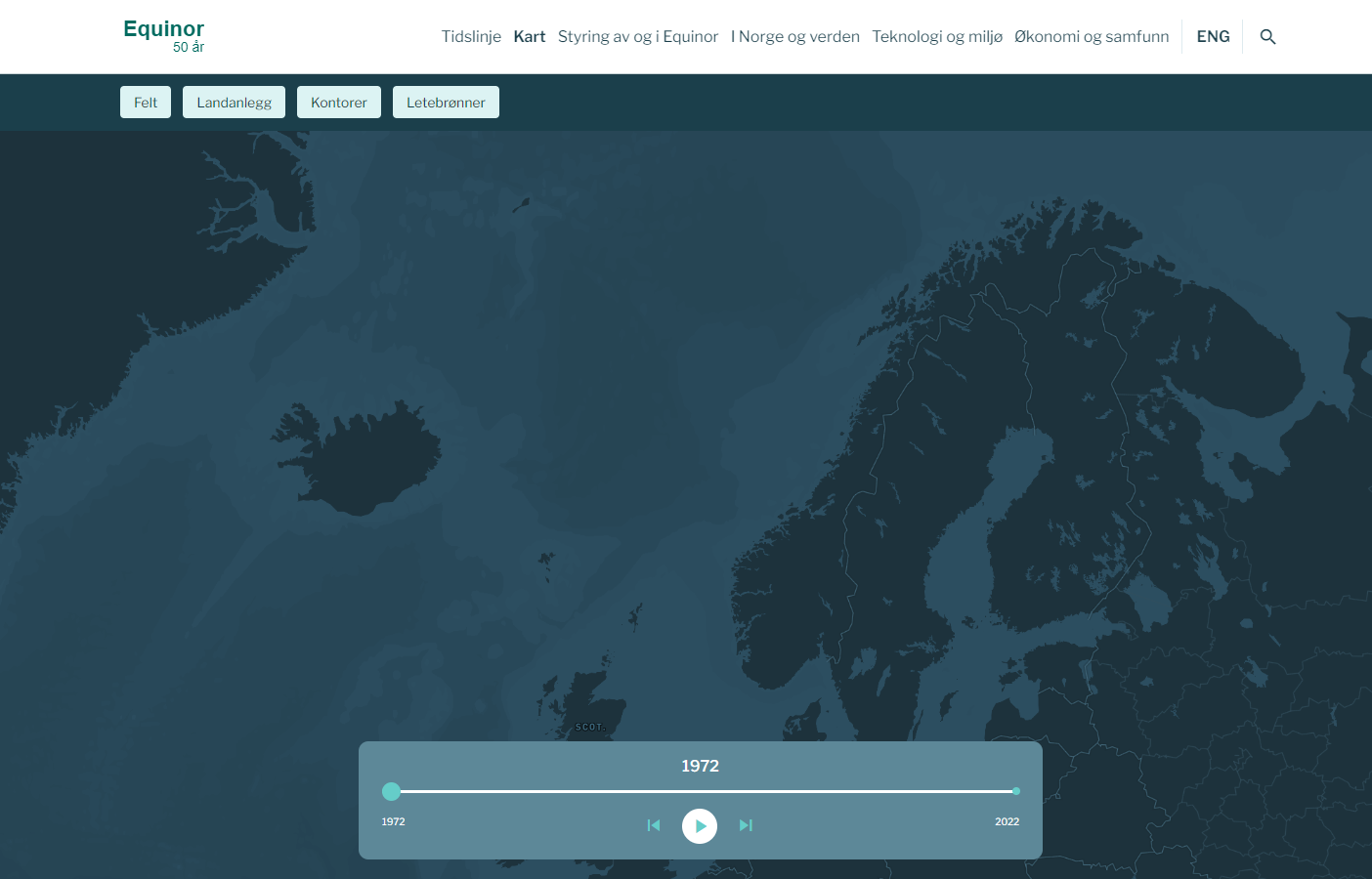The width and height of the screenshot is (1372, 879).
Task: Click the SCOT. label on map
Action: 590,727
